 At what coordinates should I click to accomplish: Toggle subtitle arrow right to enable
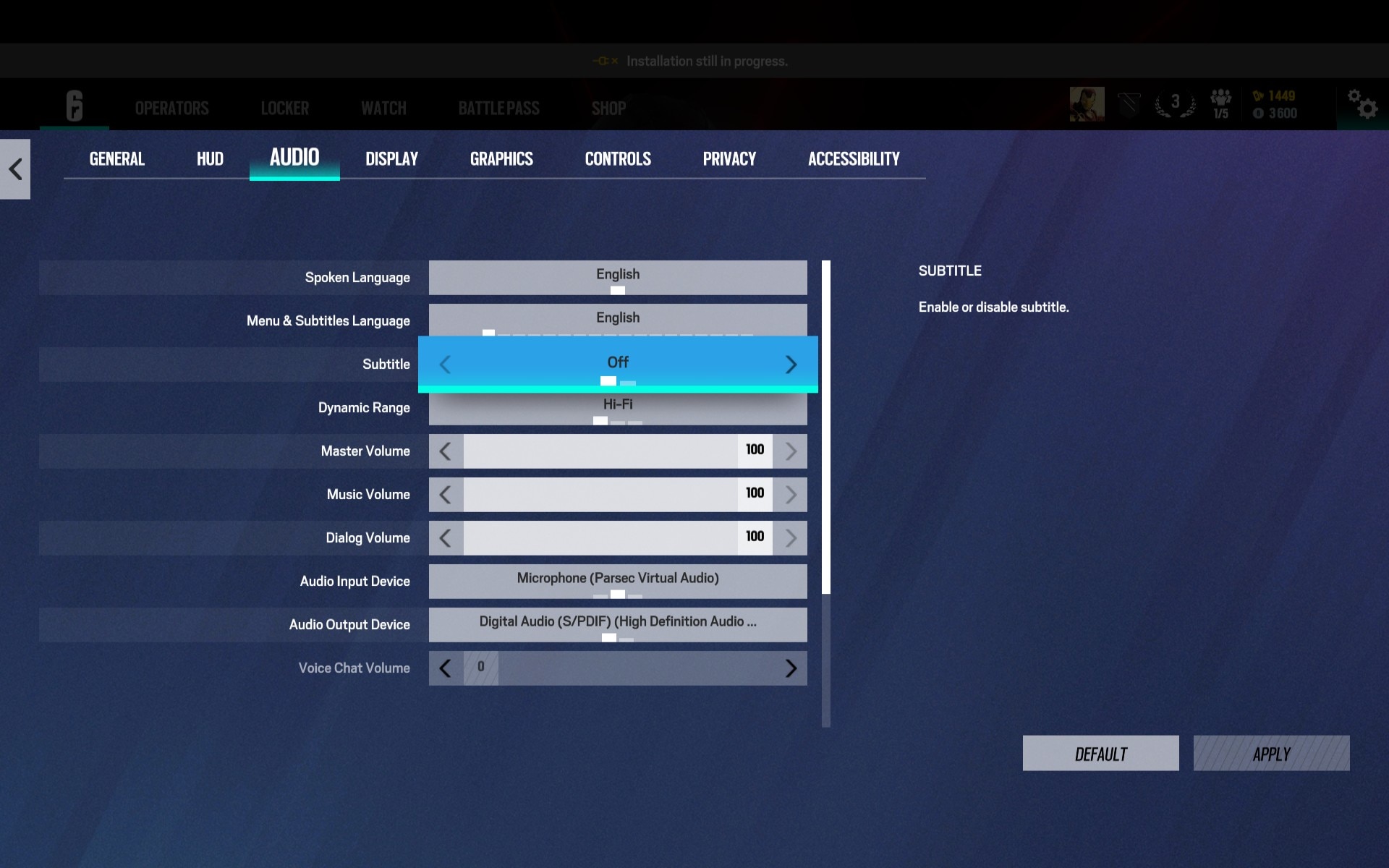pyautogui.click(x=791, y=363)
